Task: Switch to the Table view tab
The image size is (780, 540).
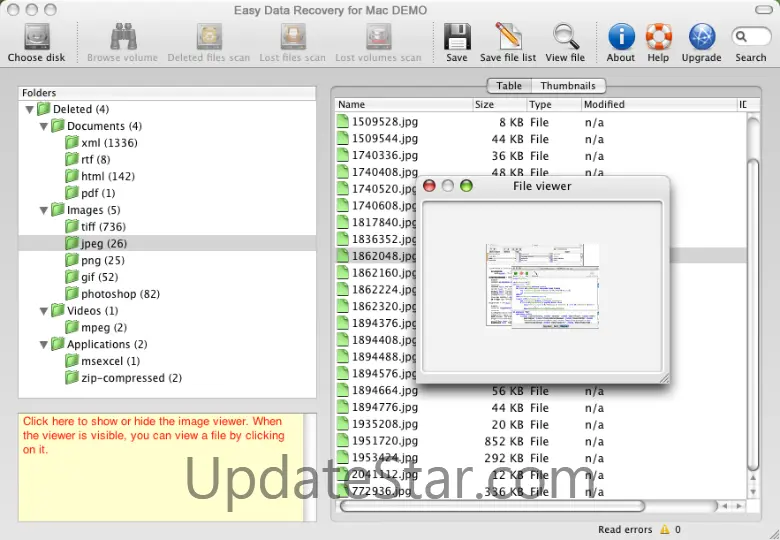Action: [509, 86]
